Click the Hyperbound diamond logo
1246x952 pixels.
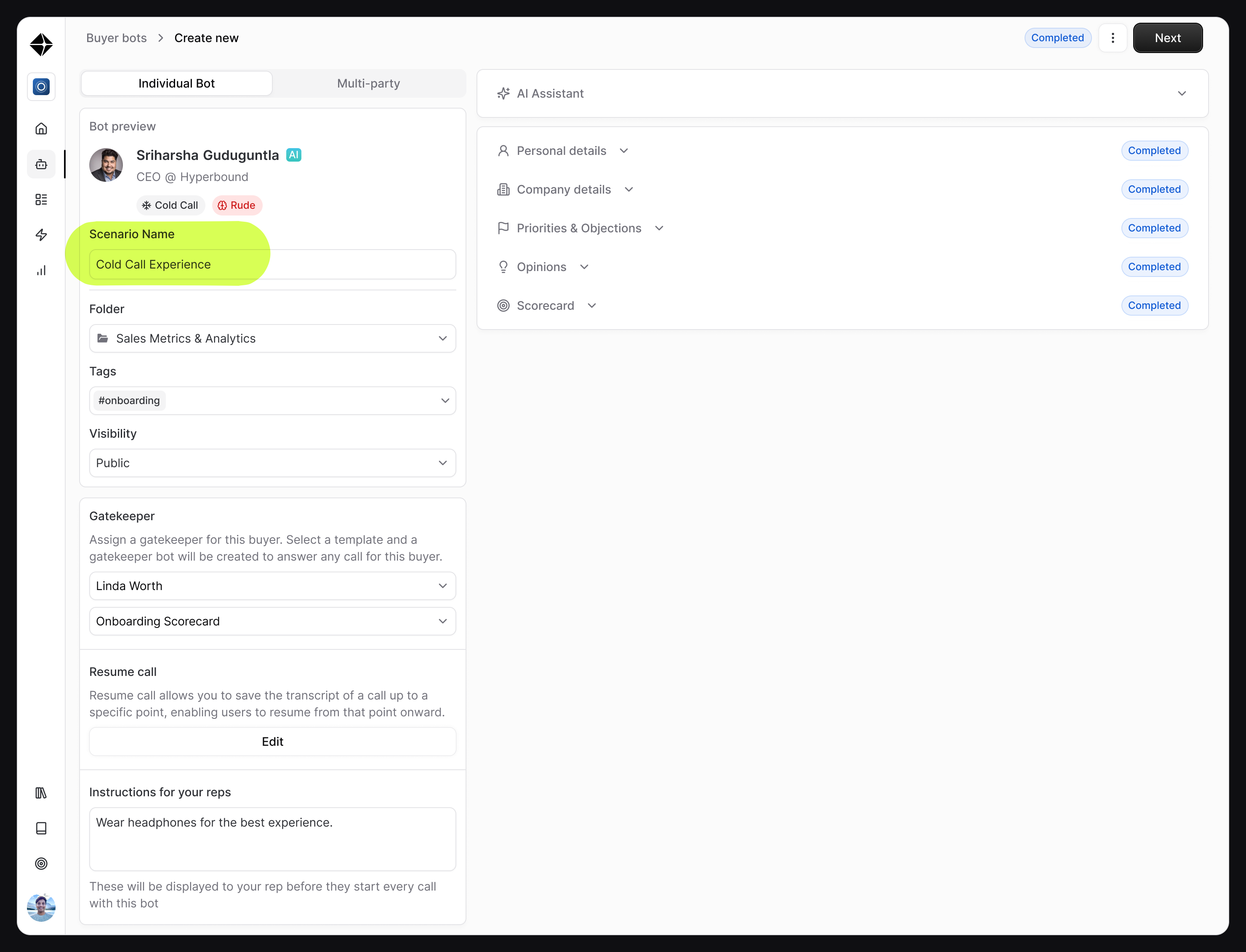(41, 44)
